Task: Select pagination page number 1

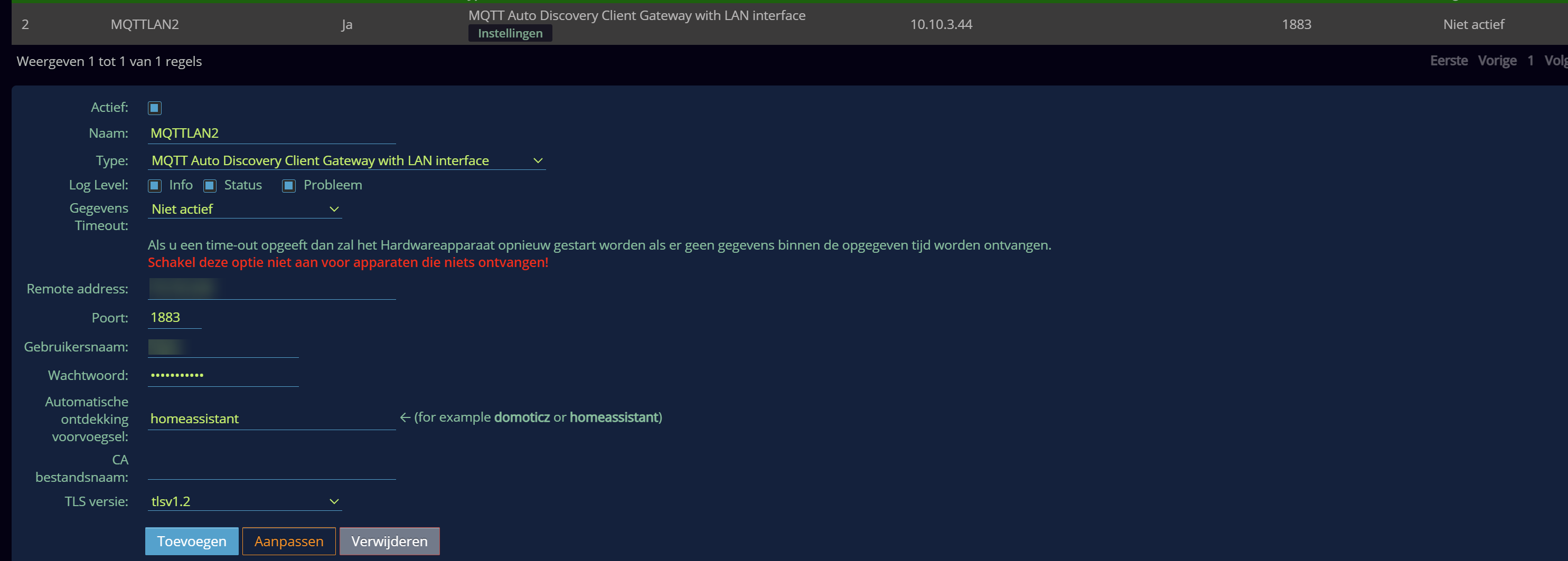Action: coord(1531,60)
